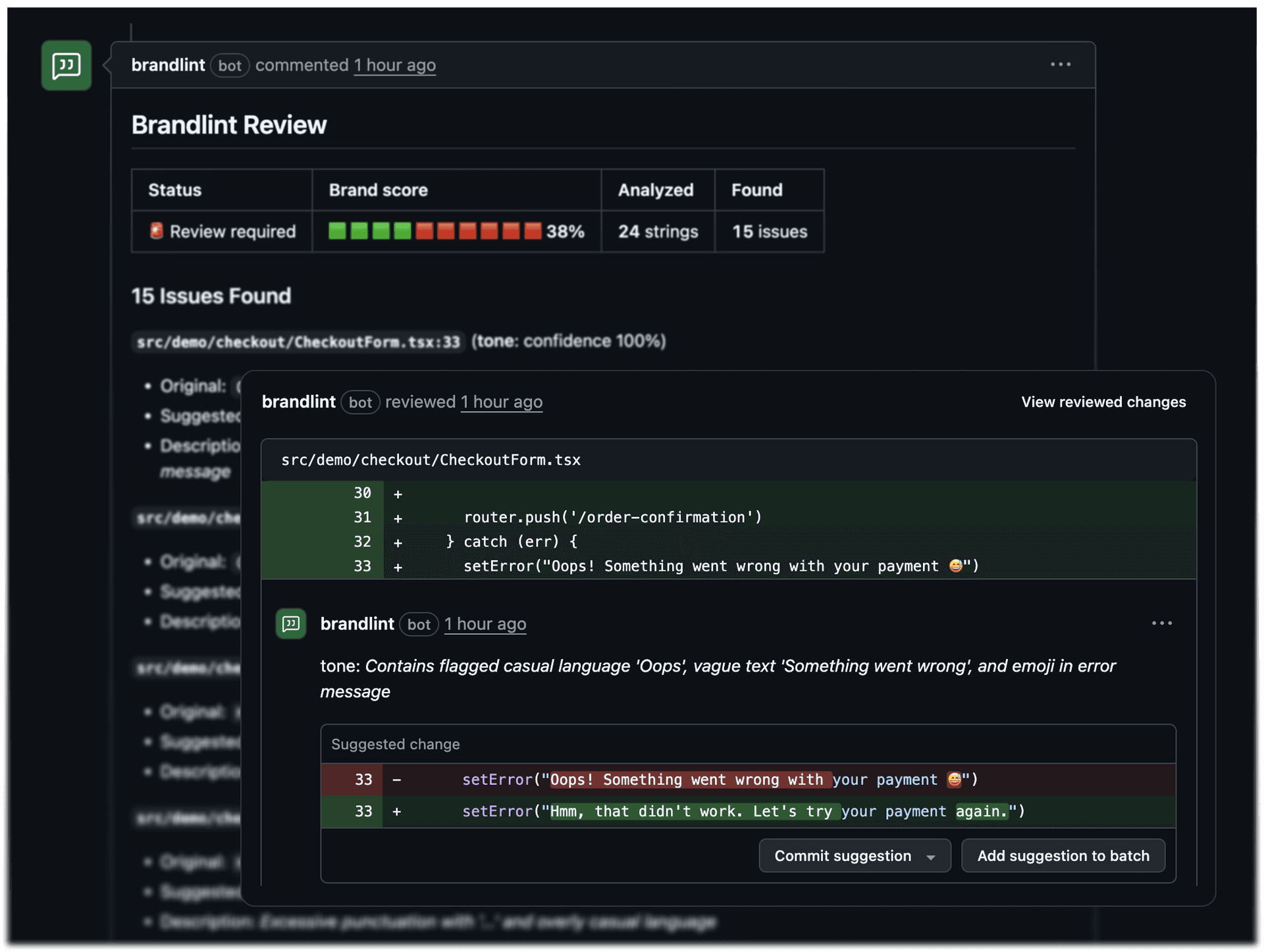This screenshot has width=1264, height=952.
Task: Click the reviewed 1 hour ago timestamp link
Action: 502,402
